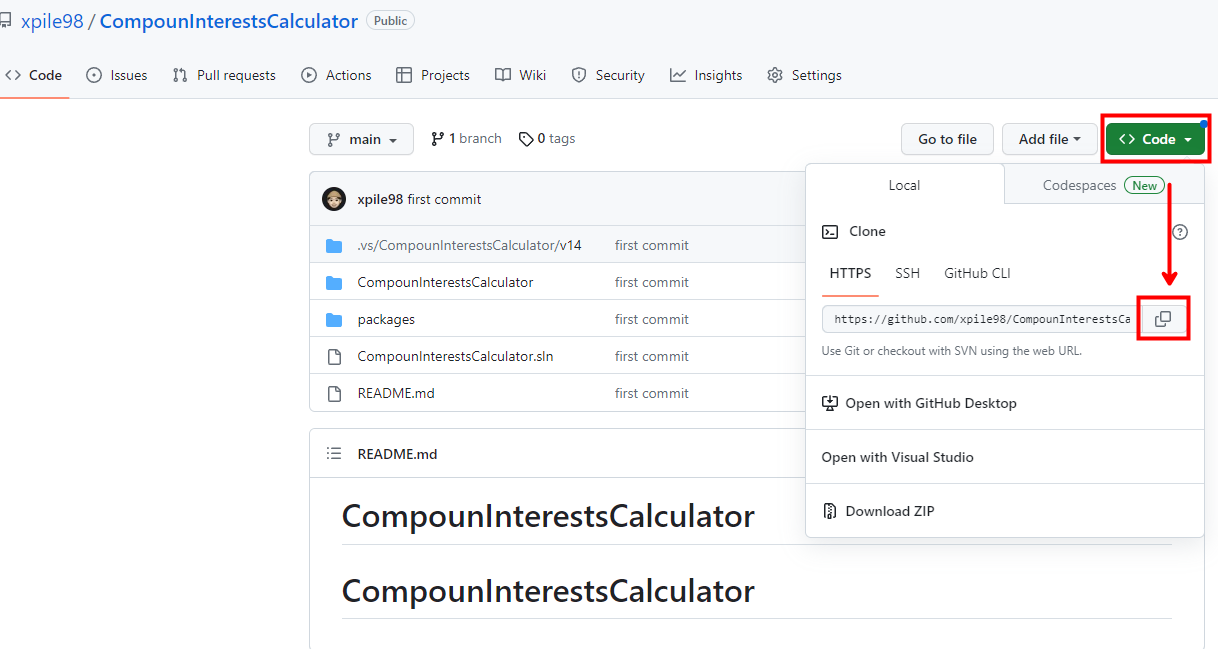Click the zip file icon next to Download ZIP
Screen dimensions: 1218x649
[x=830, y=511]
